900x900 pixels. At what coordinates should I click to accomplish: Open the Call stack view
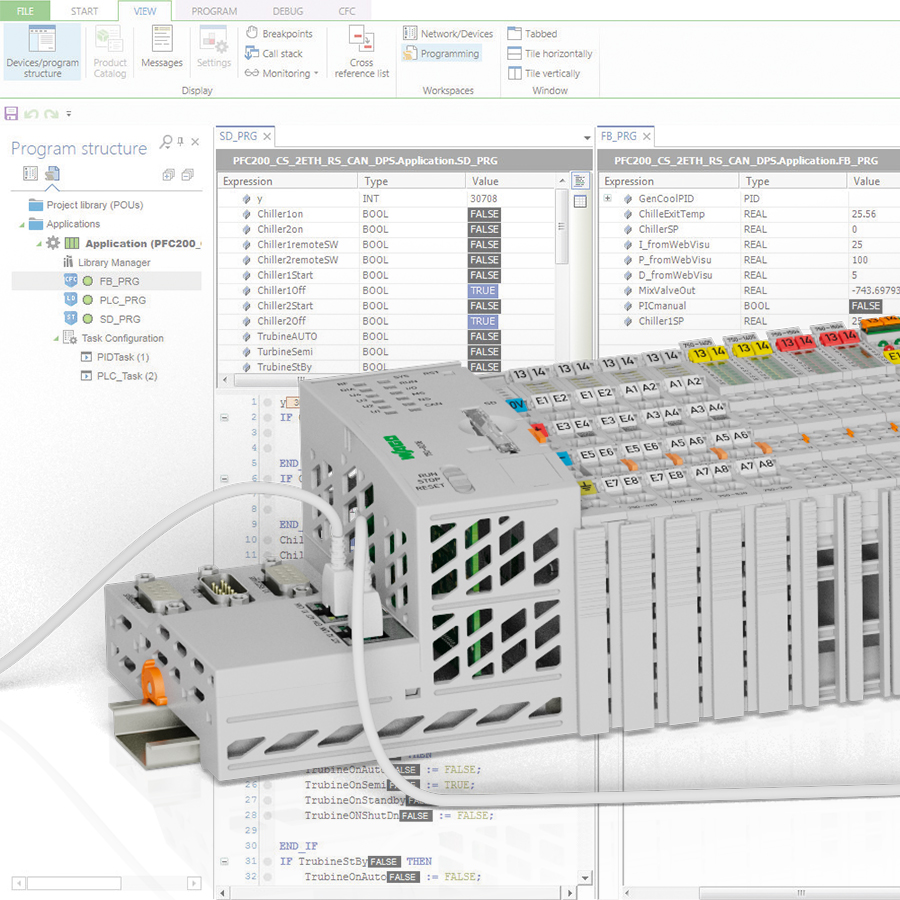(x=282, y=52)
